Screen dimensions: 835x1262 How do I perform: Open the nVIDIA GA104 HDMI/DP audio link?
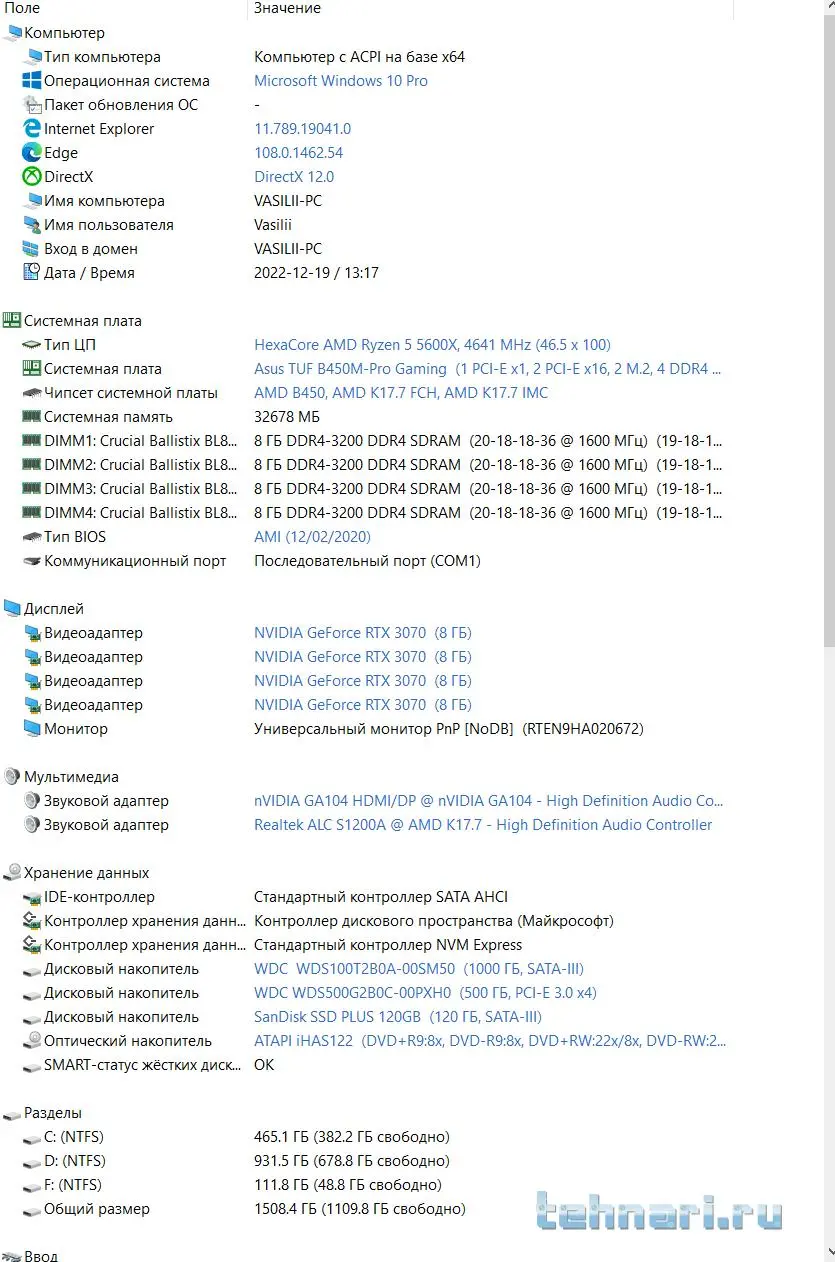(488, 801)
